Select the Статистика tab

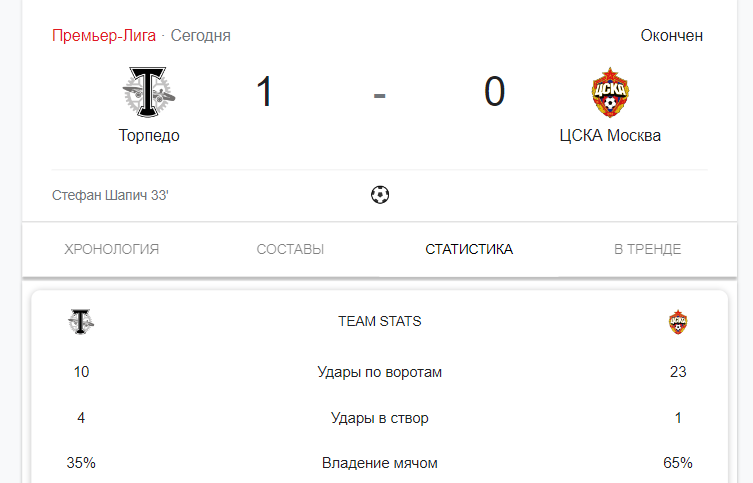(x=469, y=249)
